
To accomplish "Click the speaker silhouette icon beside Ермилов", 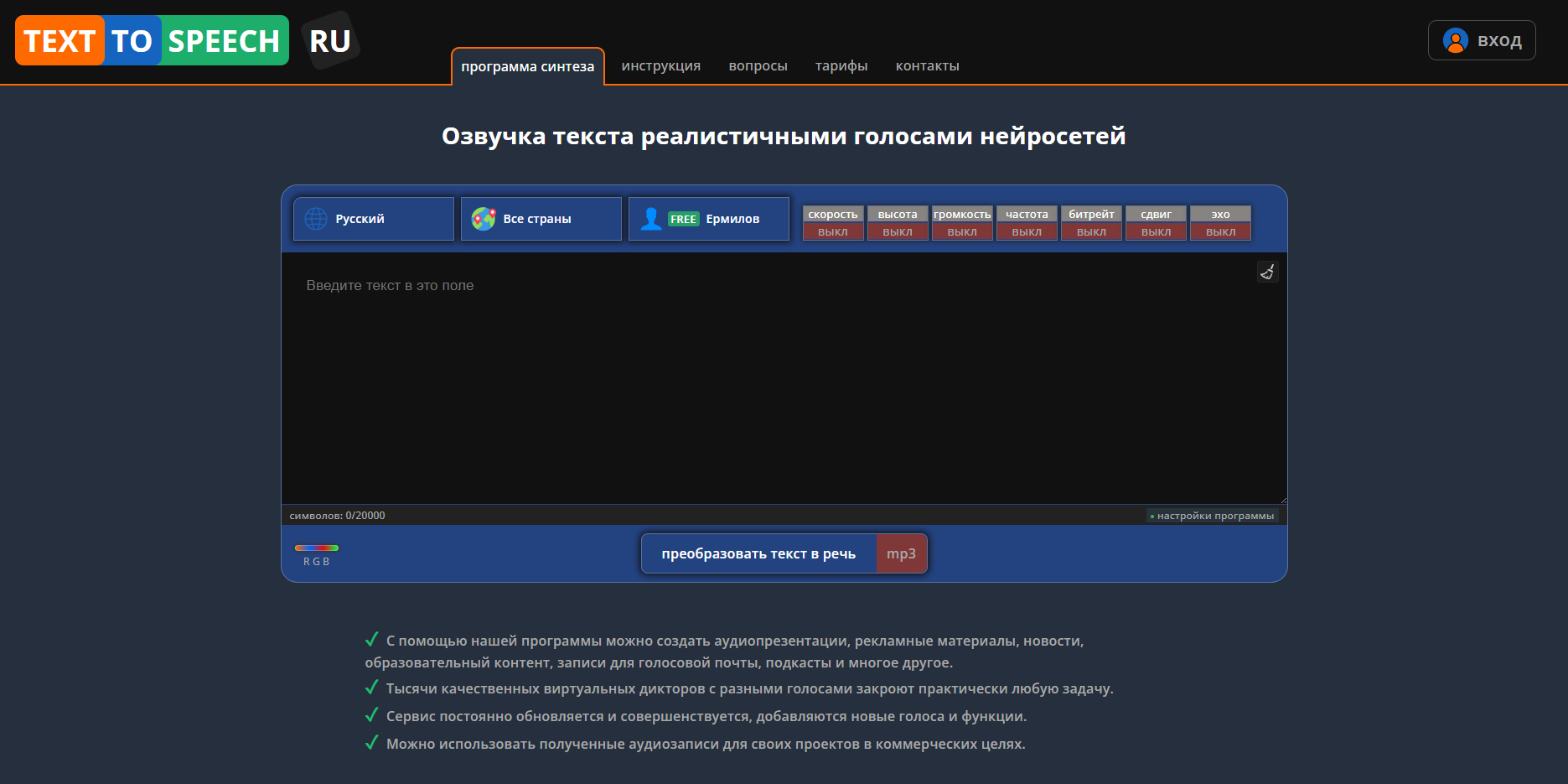I will click(x=651, y=219).
